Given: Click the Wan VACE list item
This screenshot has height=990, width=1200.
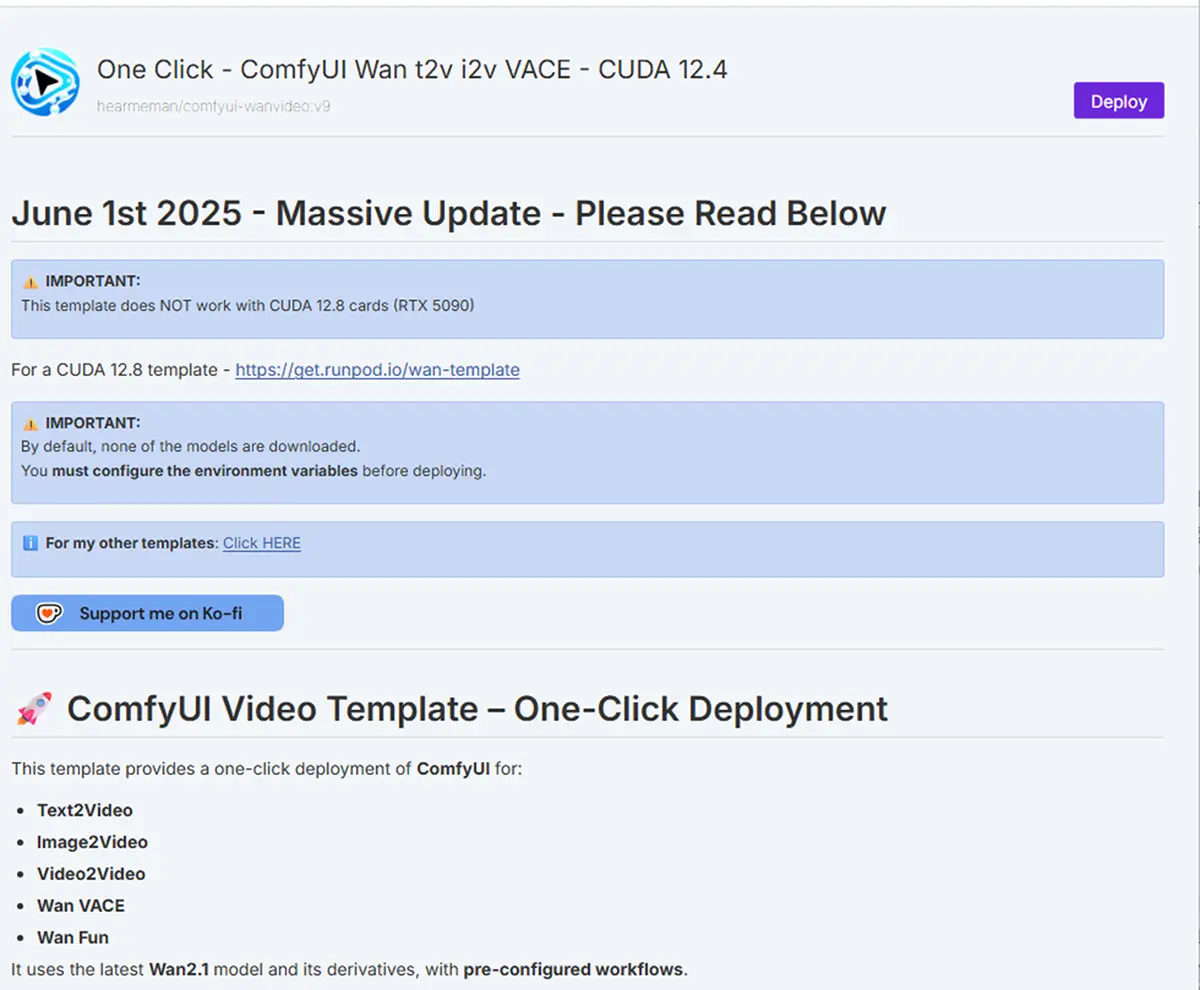Looking at the screenshot, I should 81,906.
